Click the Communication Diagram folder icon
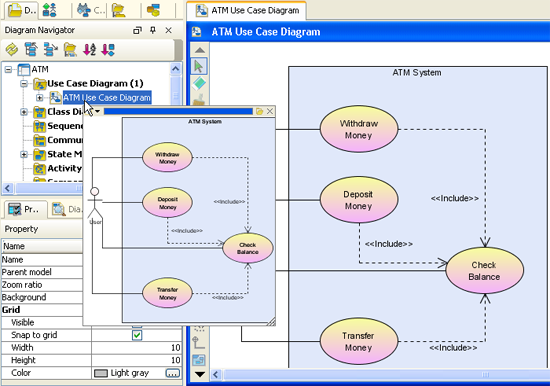The height and width of the screenshot is (386, 550). (x=40, y=140)
